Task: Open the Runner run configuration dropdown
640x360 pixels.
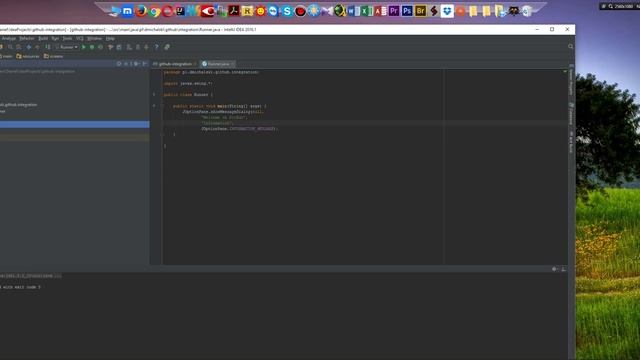Action: [x=67, y=47]
